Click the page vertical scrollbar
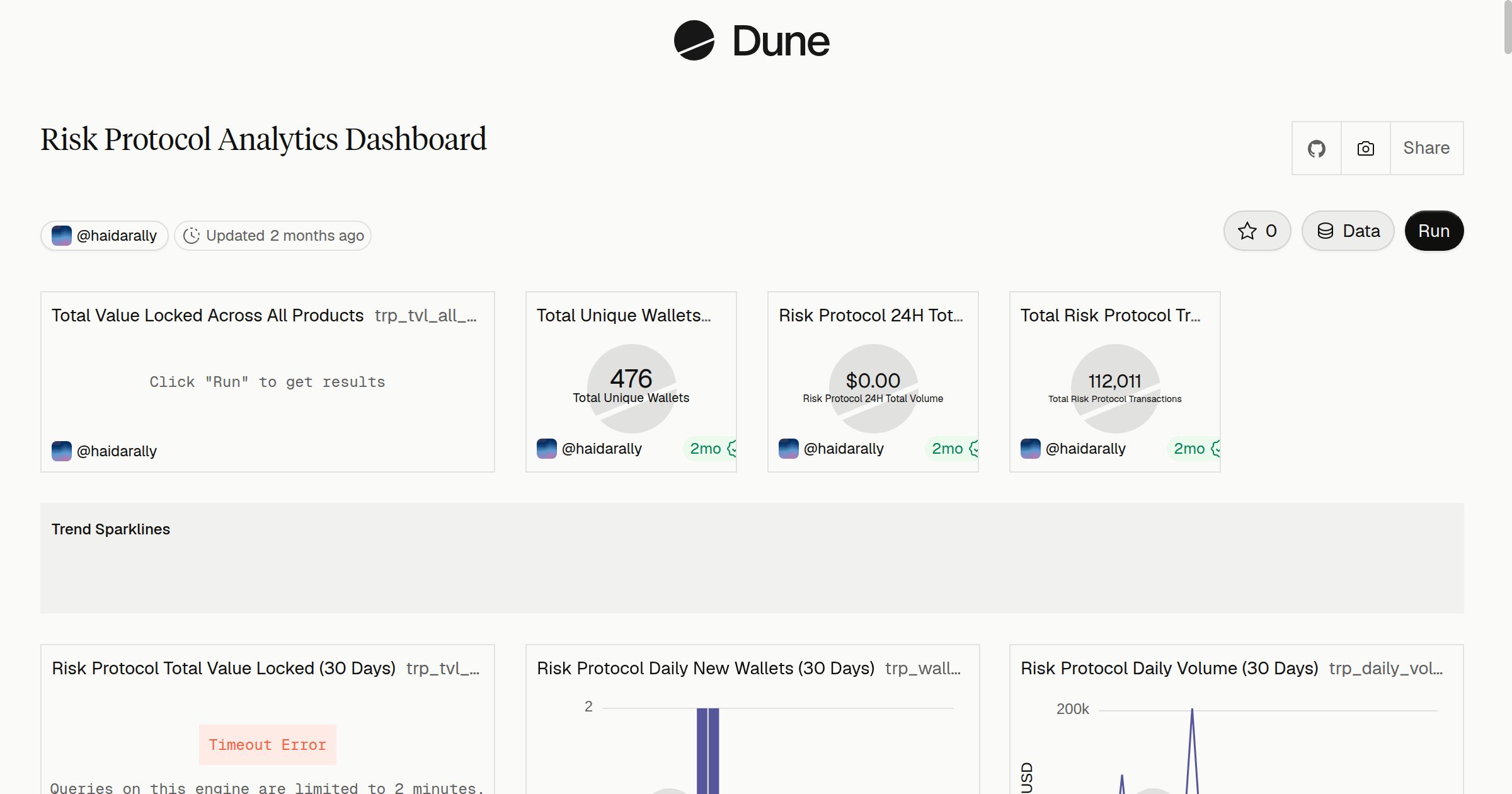 click(1508, 28)
